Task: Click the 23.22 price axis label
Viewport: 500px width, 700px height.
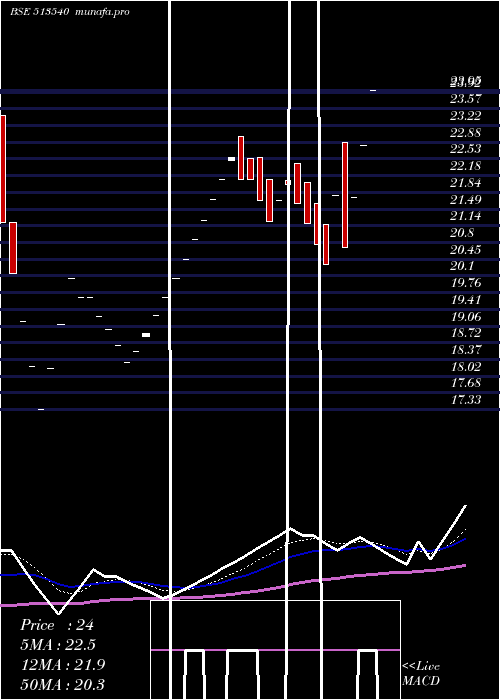Action: point(465,116)
